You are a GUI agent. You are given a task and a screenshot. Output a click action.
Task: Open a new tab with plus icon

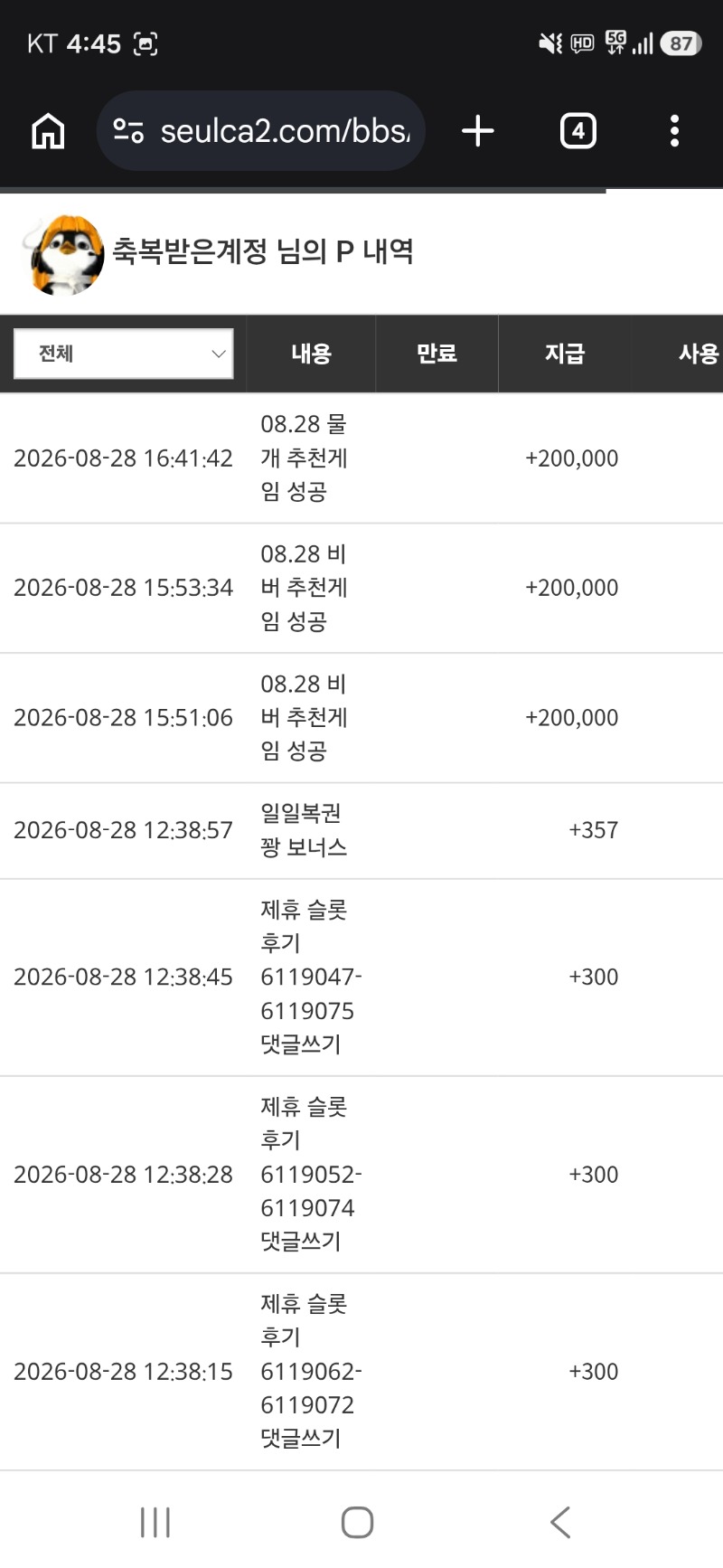pyautogui.click(x=478, y=131)
